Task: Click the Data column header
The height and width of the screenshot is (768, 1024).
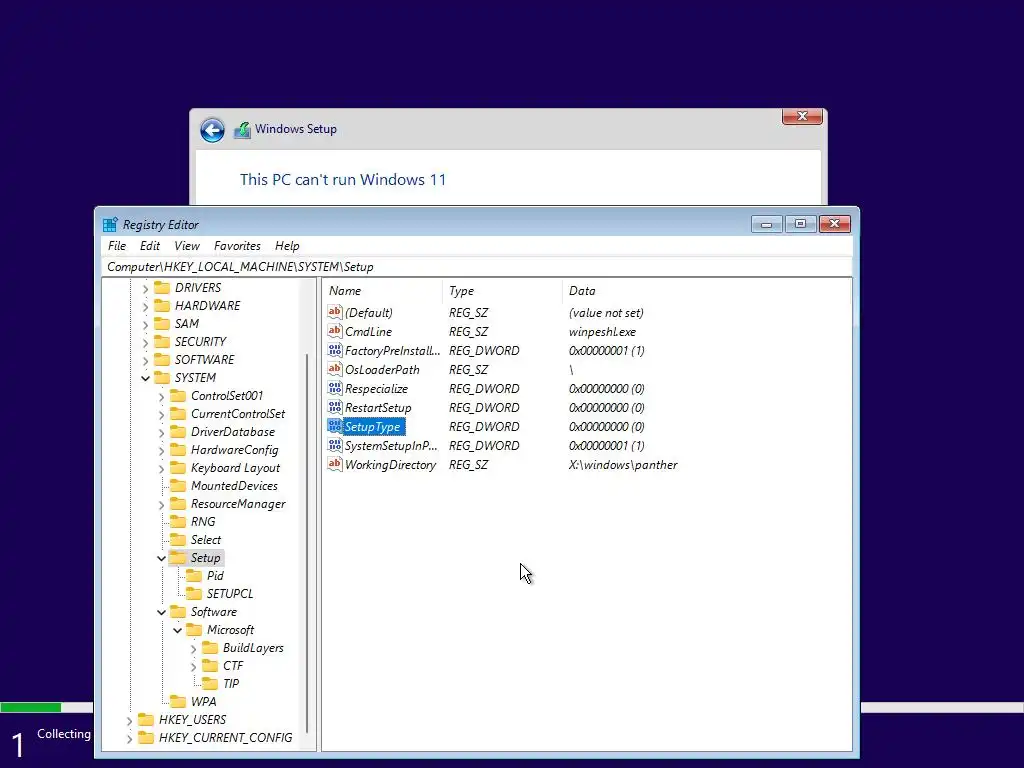Action: 706,291
